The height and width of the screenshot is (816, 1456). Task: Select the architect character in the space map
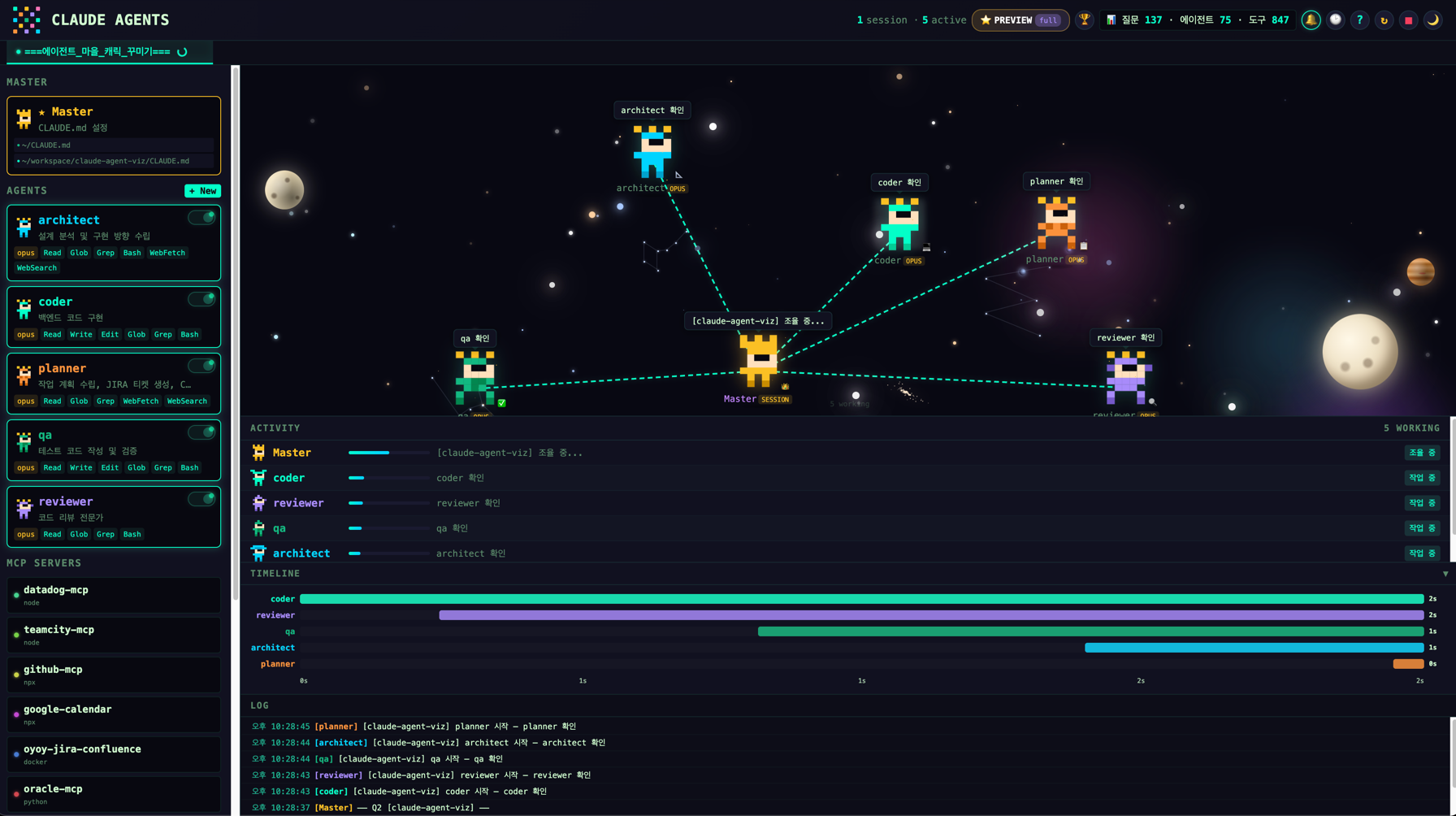tap(652, 151)
